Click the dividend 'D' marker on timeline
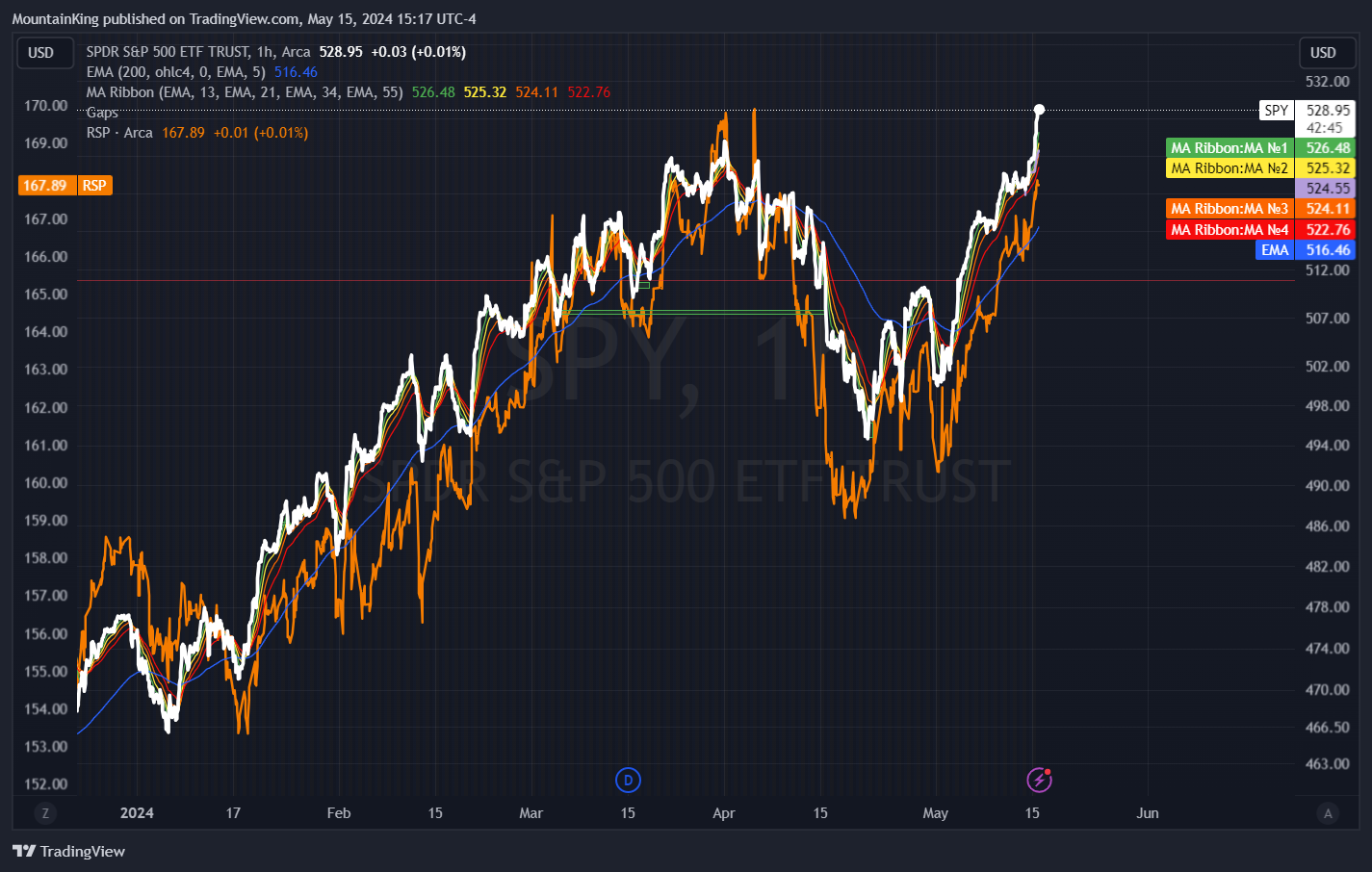 point(628,780)
